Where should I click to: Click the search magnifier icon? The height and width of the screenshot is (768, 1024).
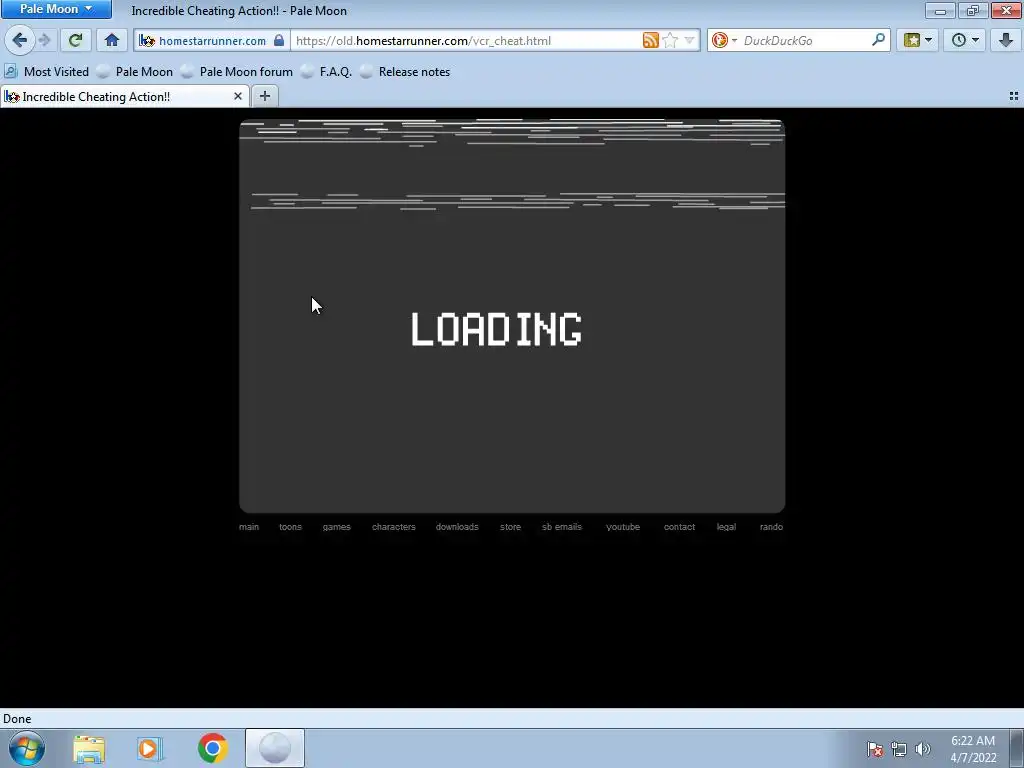point(878,40)
